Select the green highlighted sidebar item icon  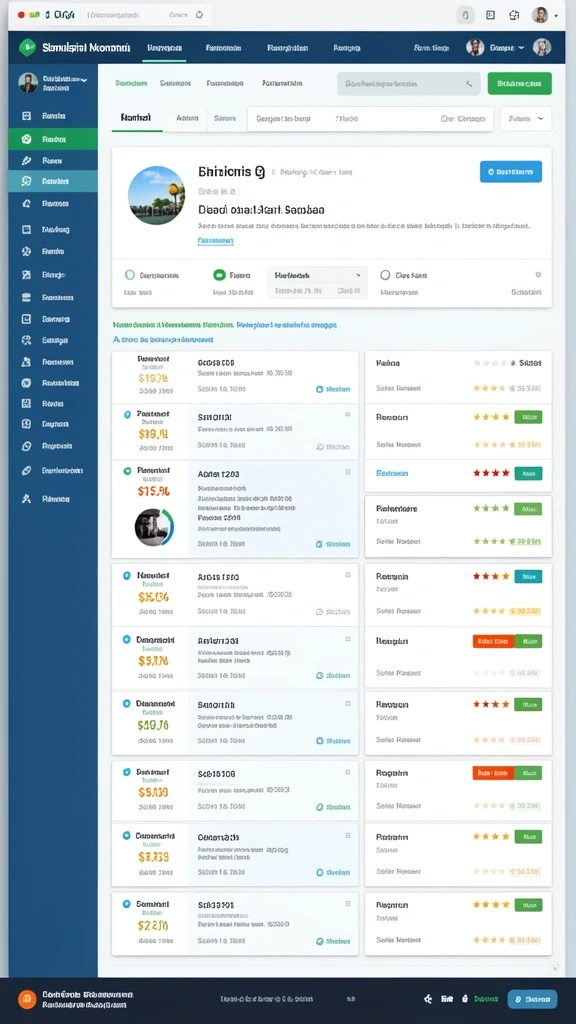(x=26, y=139)
